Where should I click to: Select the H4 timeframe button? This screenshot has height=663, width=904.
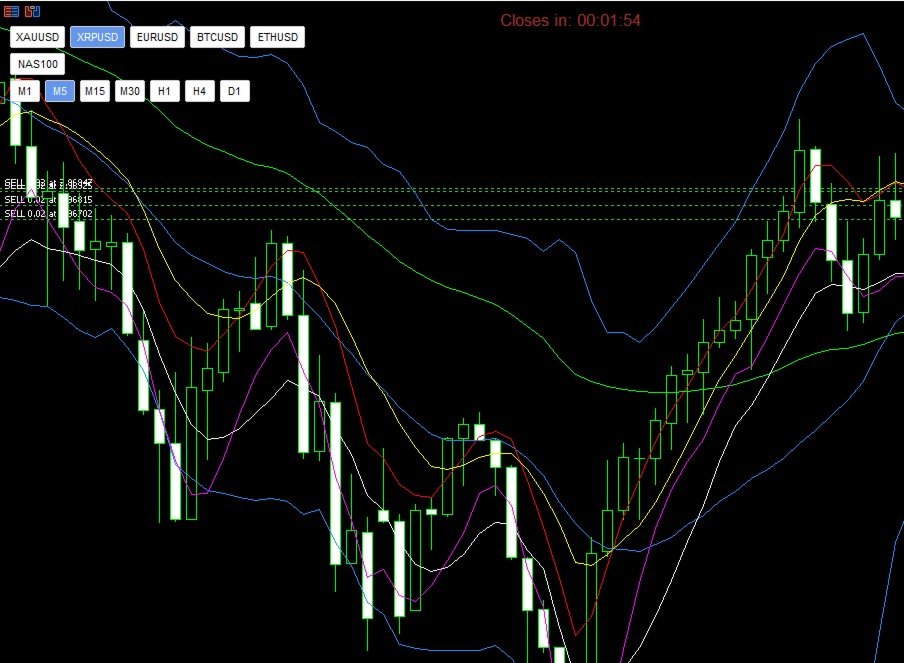click(x=199, y=91)
